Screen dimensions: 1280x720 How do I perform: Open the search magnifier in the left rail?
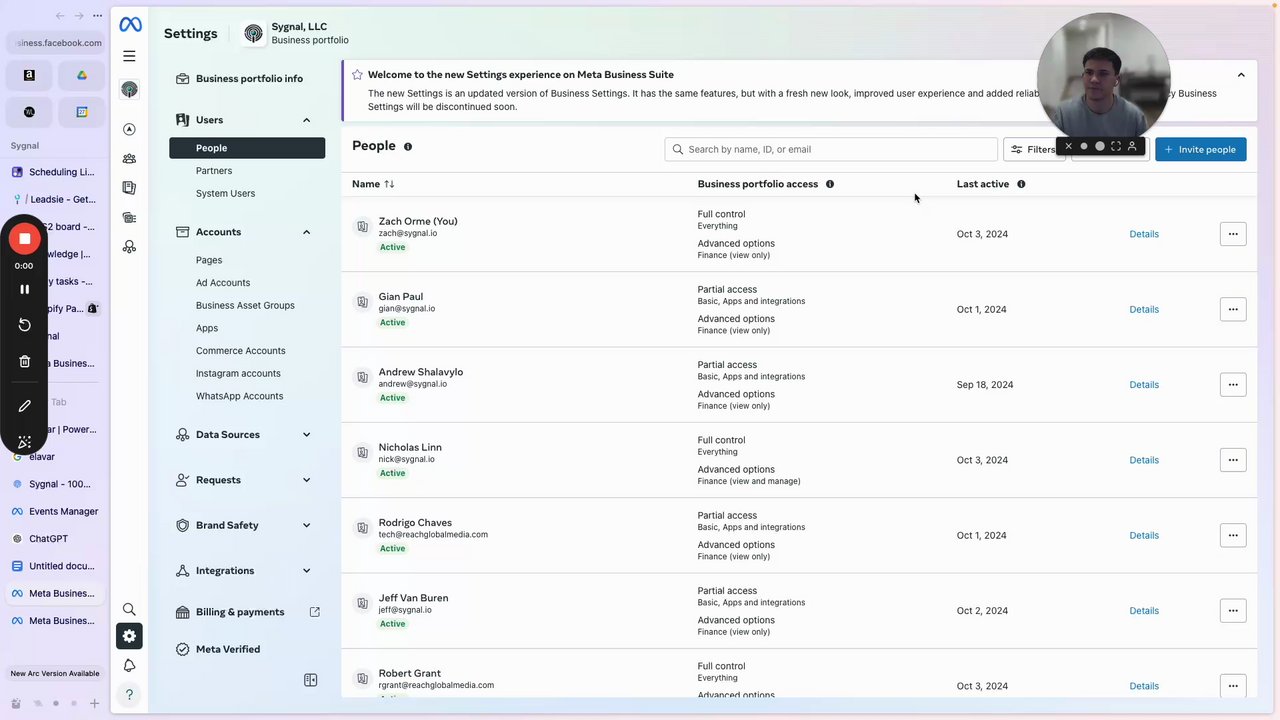129,609
